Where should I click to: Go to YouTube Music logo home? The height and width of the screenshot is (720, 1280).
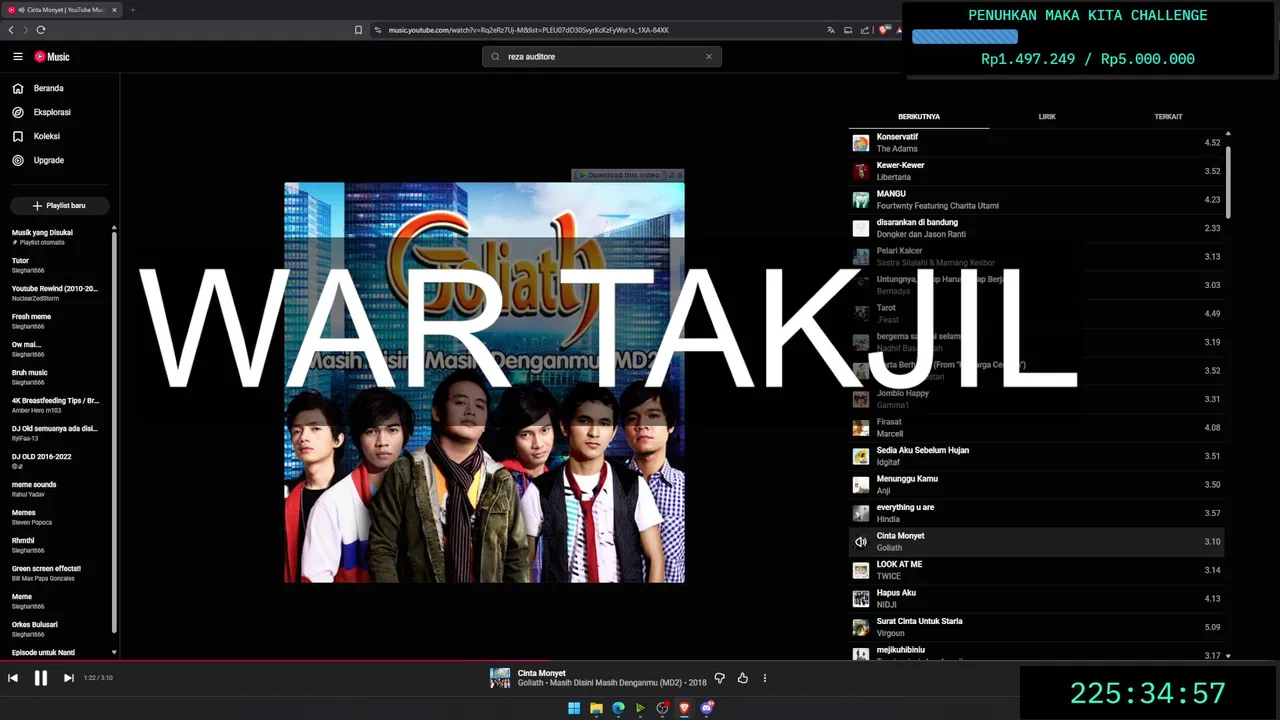(x=52, y=57)
